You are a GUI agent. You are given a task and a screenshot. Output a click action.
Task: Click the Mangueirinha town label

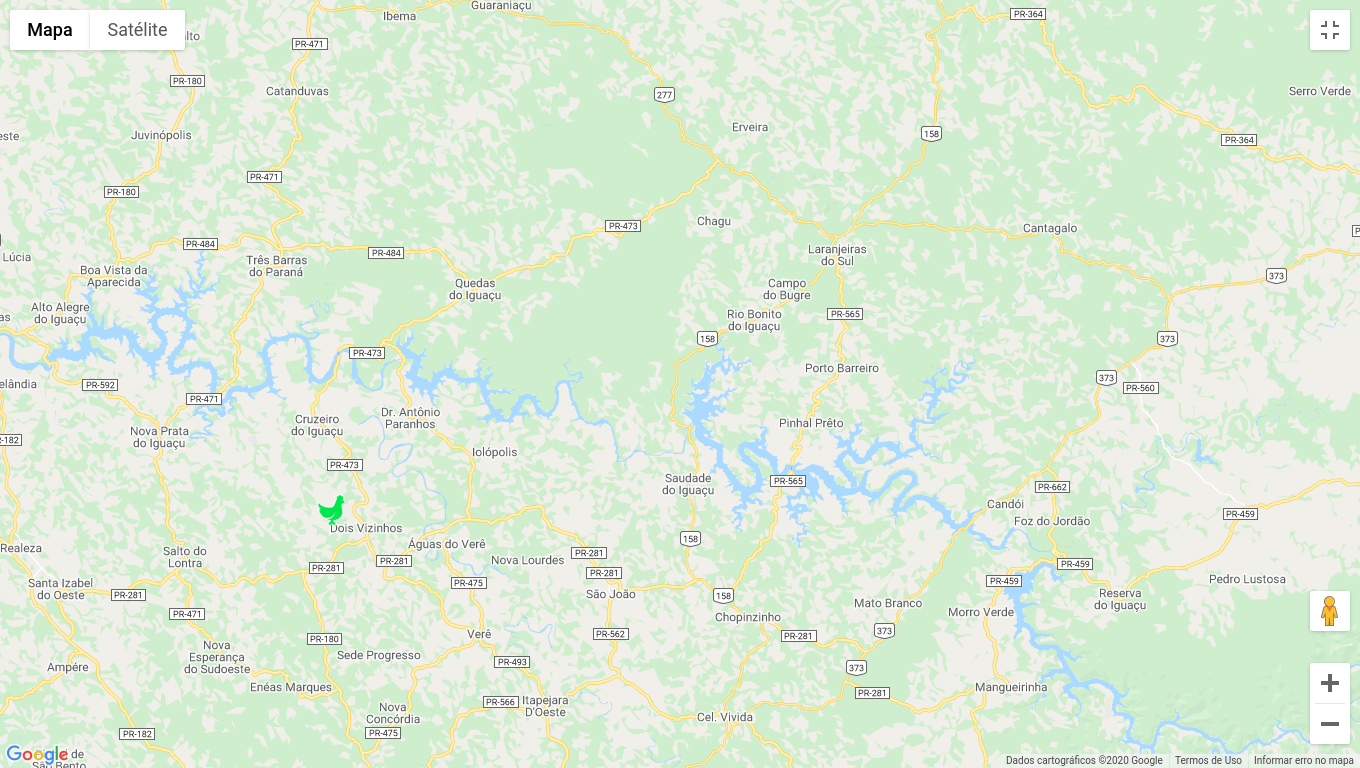(x=1011, y=687)
